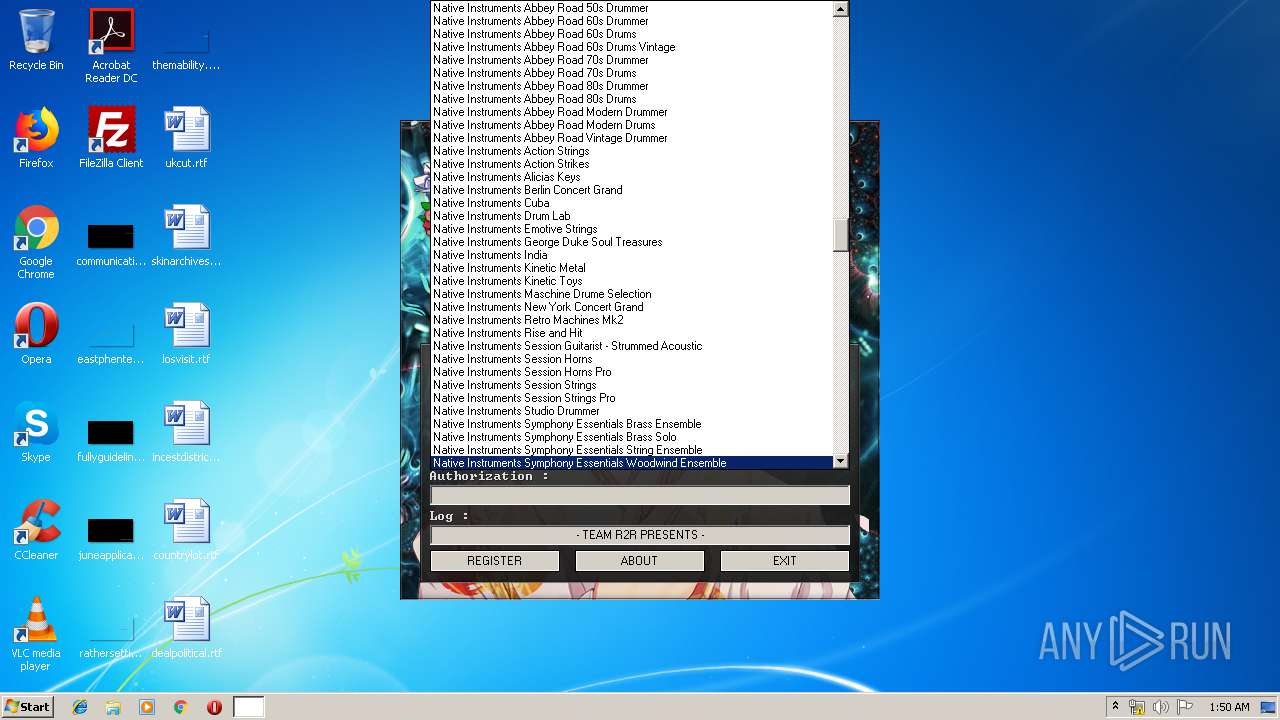Select Native Instruments New York Concert Grand
1280x720 pixels.
[x=631, y=307]
